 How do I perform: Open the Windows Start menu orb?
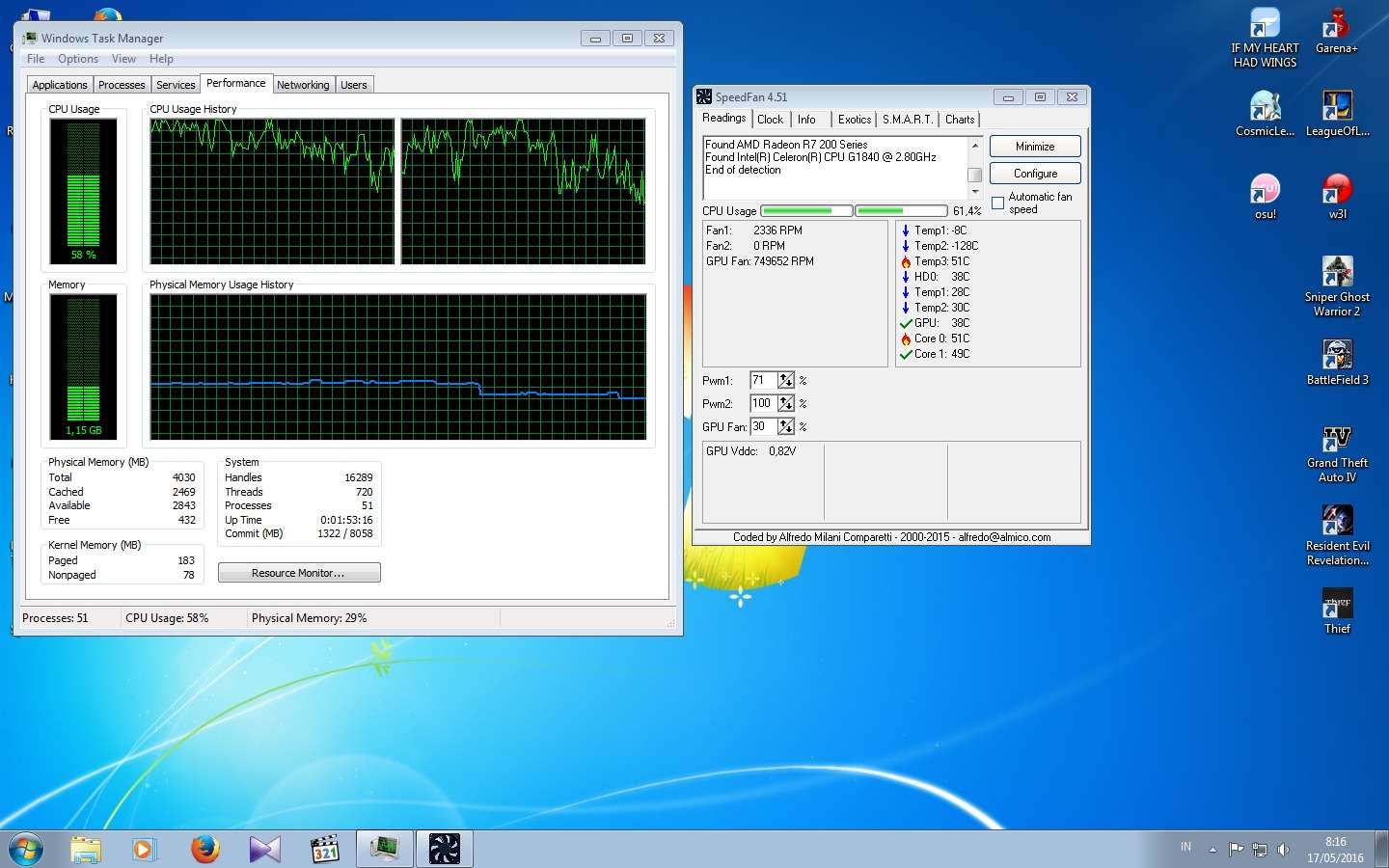click(x=25, y=849)
